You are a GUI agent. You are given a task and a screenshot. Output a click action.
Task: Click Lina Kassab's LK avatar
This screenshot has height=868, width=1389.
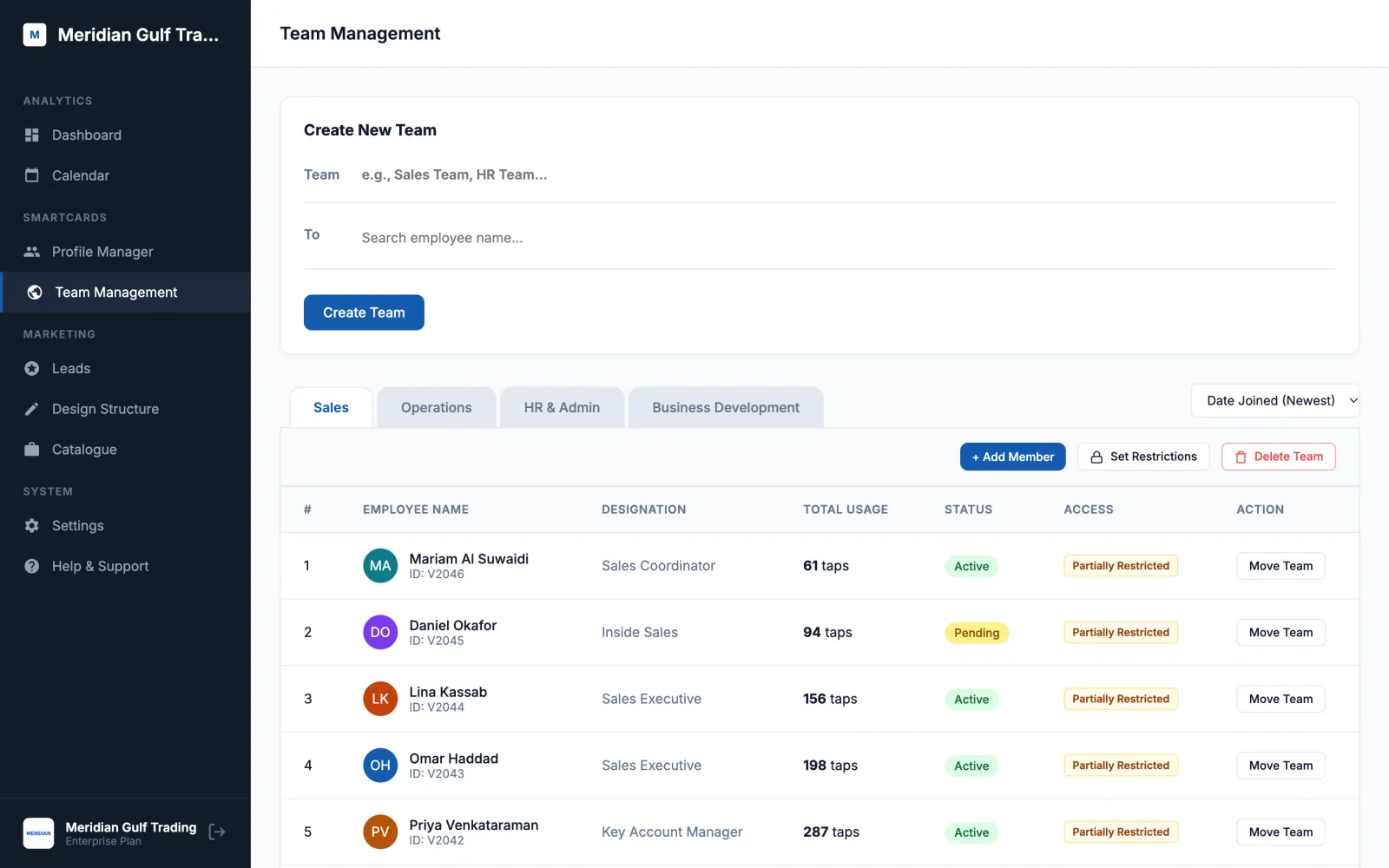pyautogui.click(x=380, y=699)
